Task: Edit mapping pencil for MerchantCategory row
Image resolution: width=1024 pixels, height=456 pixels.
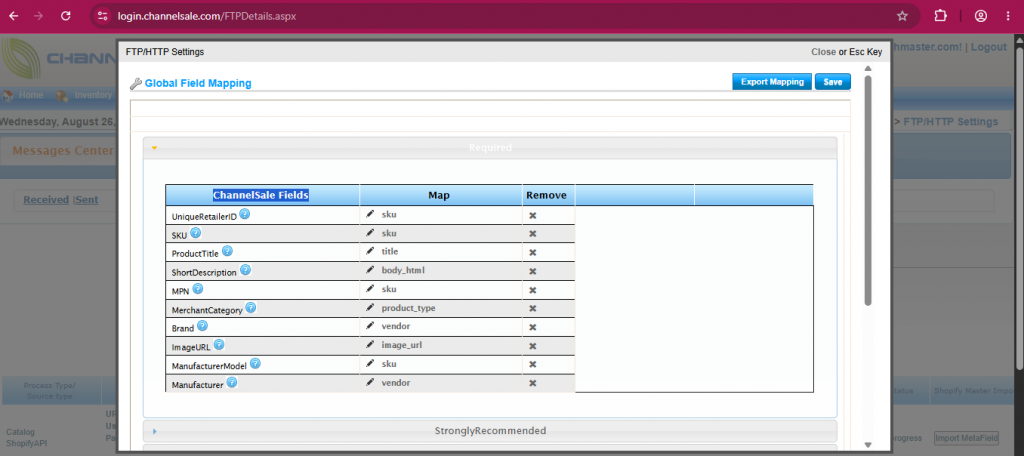Action: coord(370,307)
